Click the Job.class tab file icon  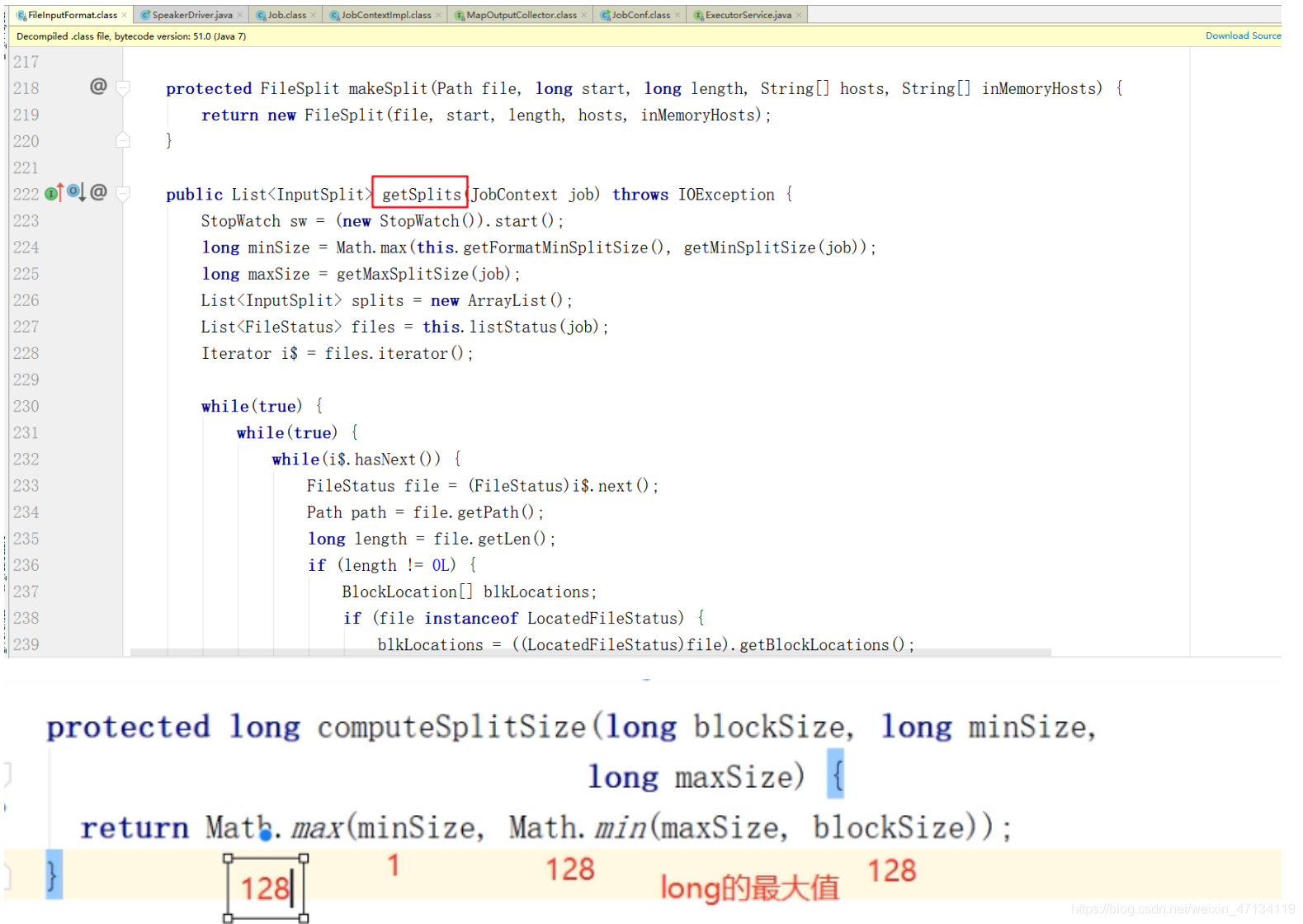pos(261,15)
